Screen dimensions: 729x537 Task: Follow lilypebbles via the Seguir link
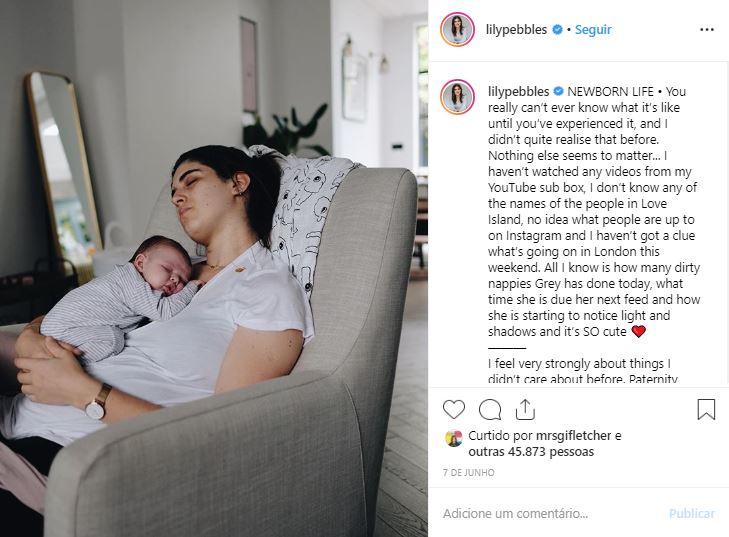pyautogui.click(x=593, y=29)
